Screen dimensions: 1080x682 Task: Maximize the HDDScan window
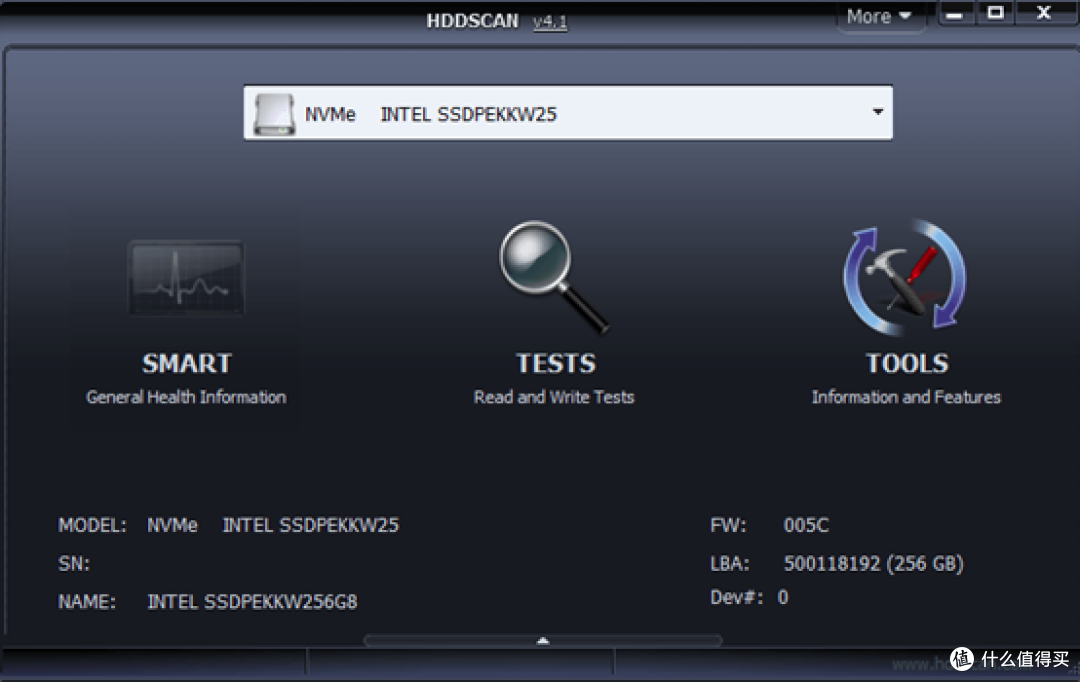[995, 13]
